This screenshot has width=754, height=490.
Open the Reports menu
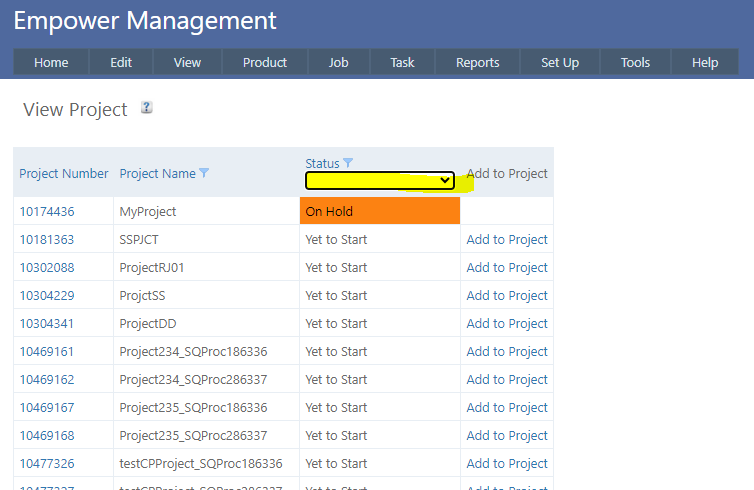click(477, 62)
